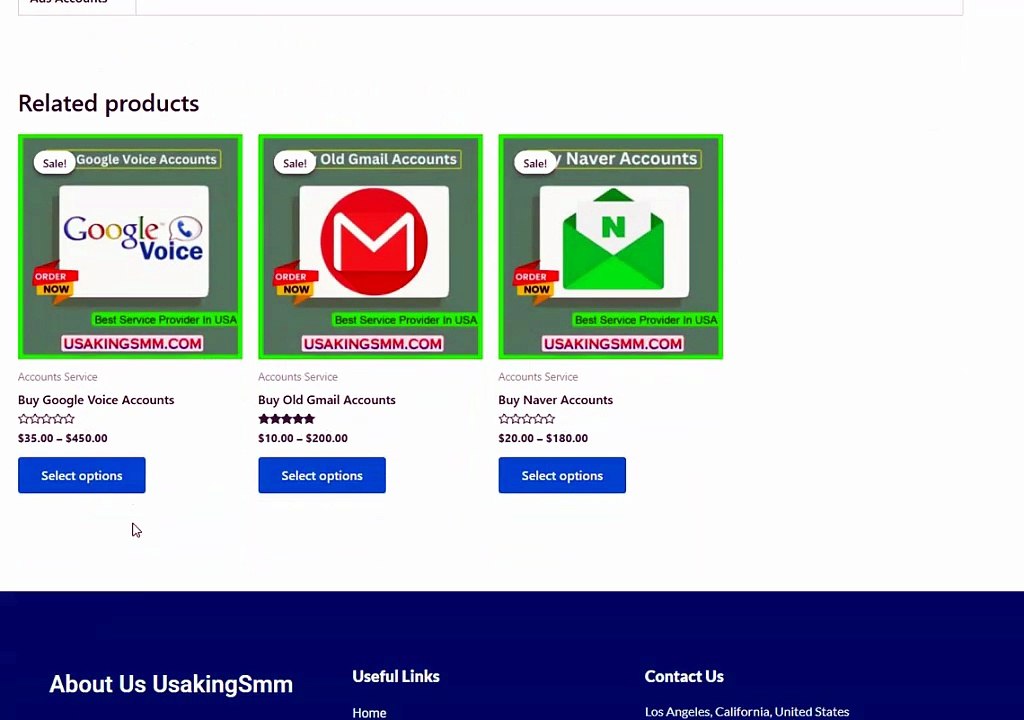Select options for Google Voice Accounts
Screen dimensions: 1024x720
pos(82,475)
